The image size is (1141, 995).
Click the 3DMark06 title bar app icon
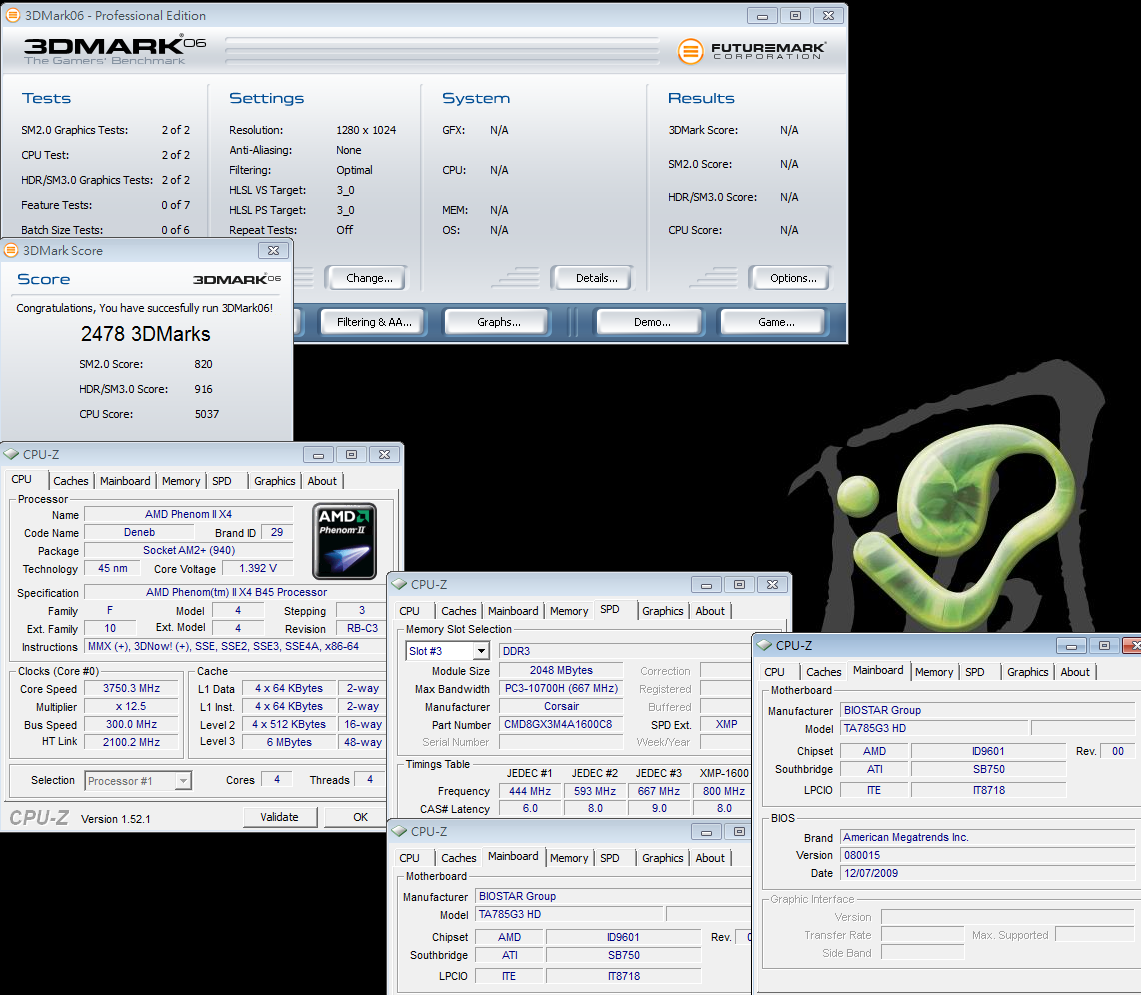tap(12, 16)
